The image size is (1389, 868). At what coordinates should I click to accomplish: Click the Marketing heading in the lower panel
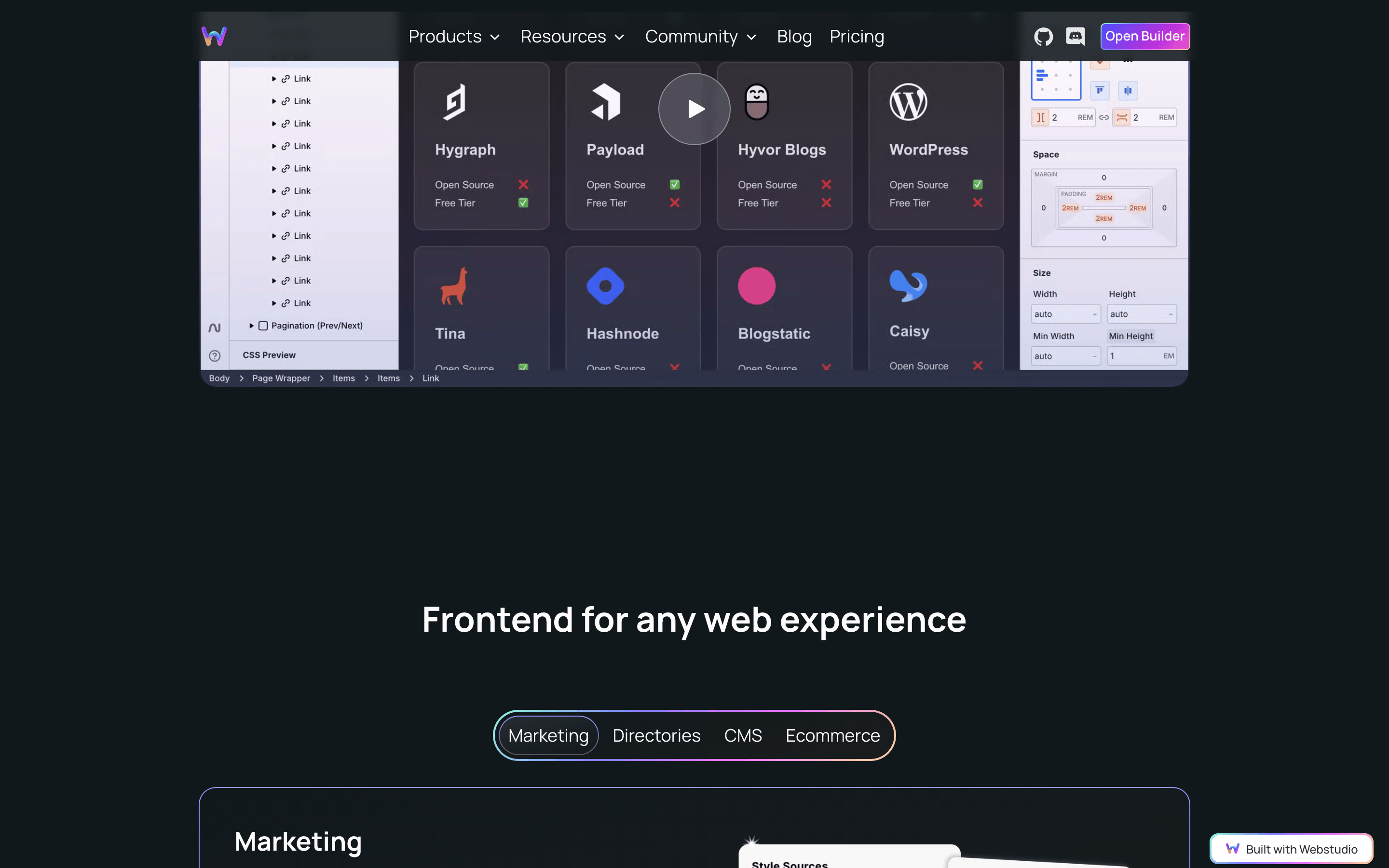click(298, 841)
